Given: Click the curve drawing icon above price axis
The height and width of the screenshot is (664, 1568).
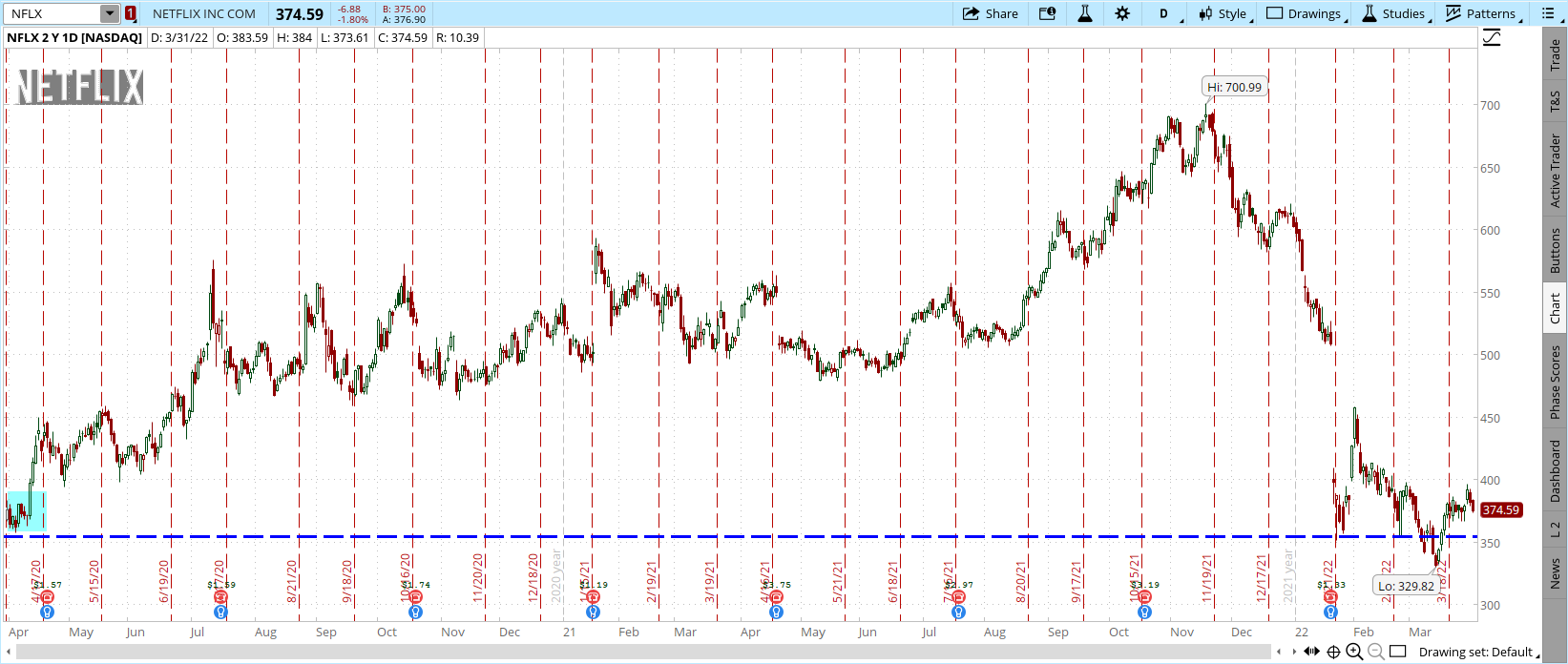Looking at the screenshot, I should (x=1491, y=38).
